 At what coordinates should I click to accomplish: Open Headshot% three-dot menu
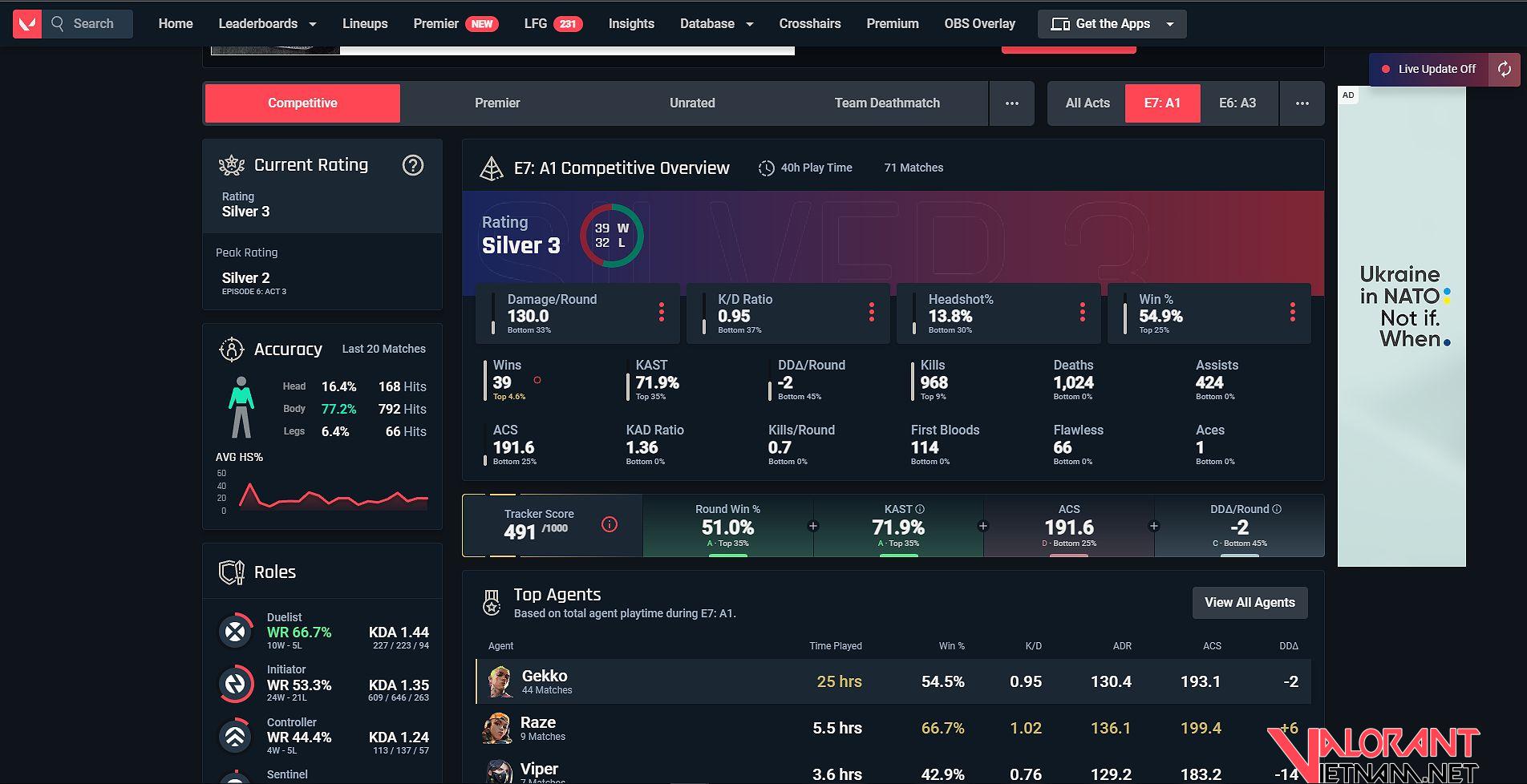1083,313
